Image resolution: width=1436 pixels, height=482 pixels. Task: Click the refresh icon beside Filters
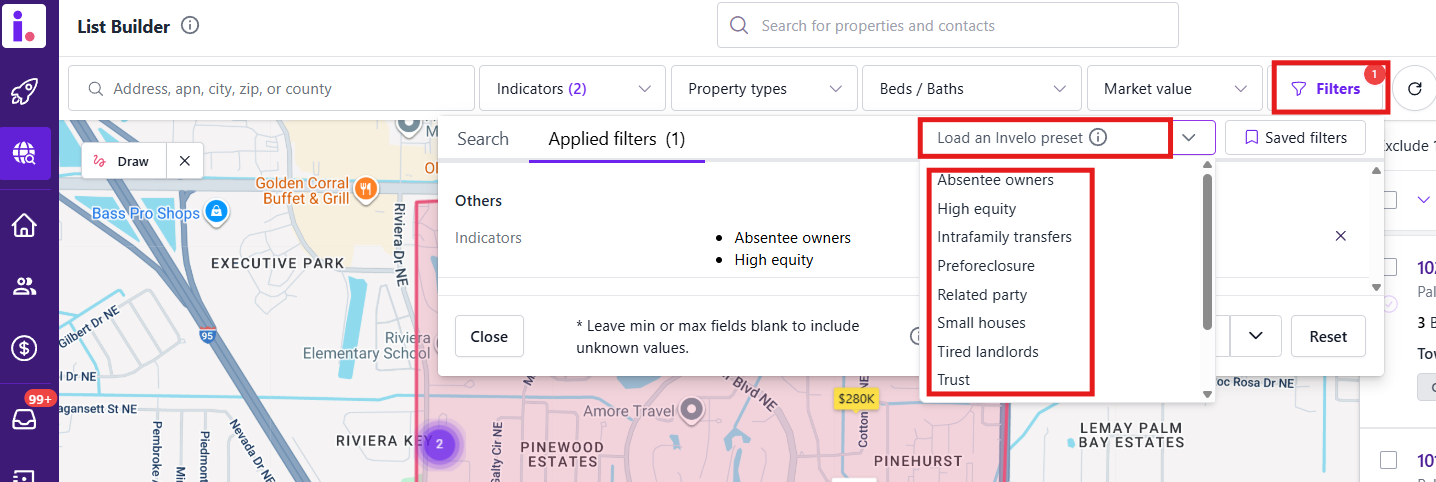(x=1414, y=89)
